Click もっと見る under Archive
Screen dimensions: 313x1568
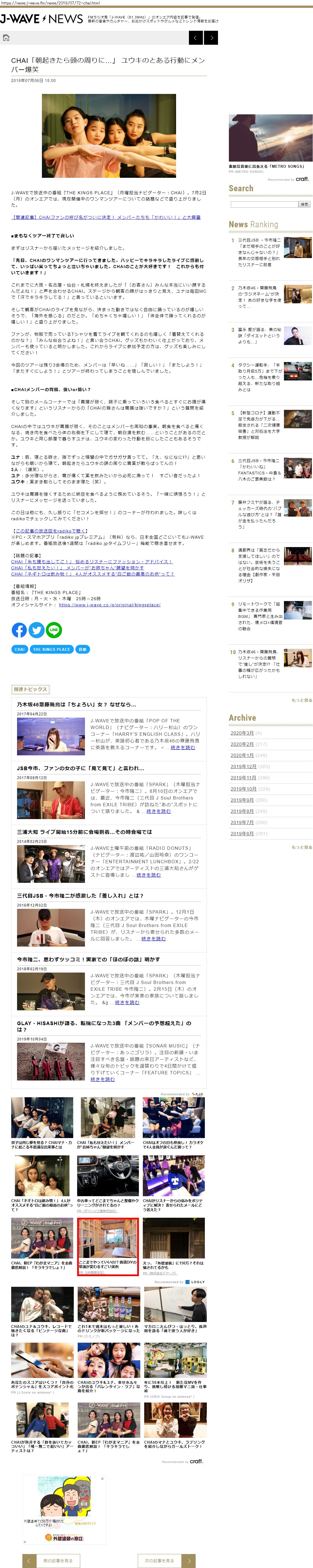(302, 847)
